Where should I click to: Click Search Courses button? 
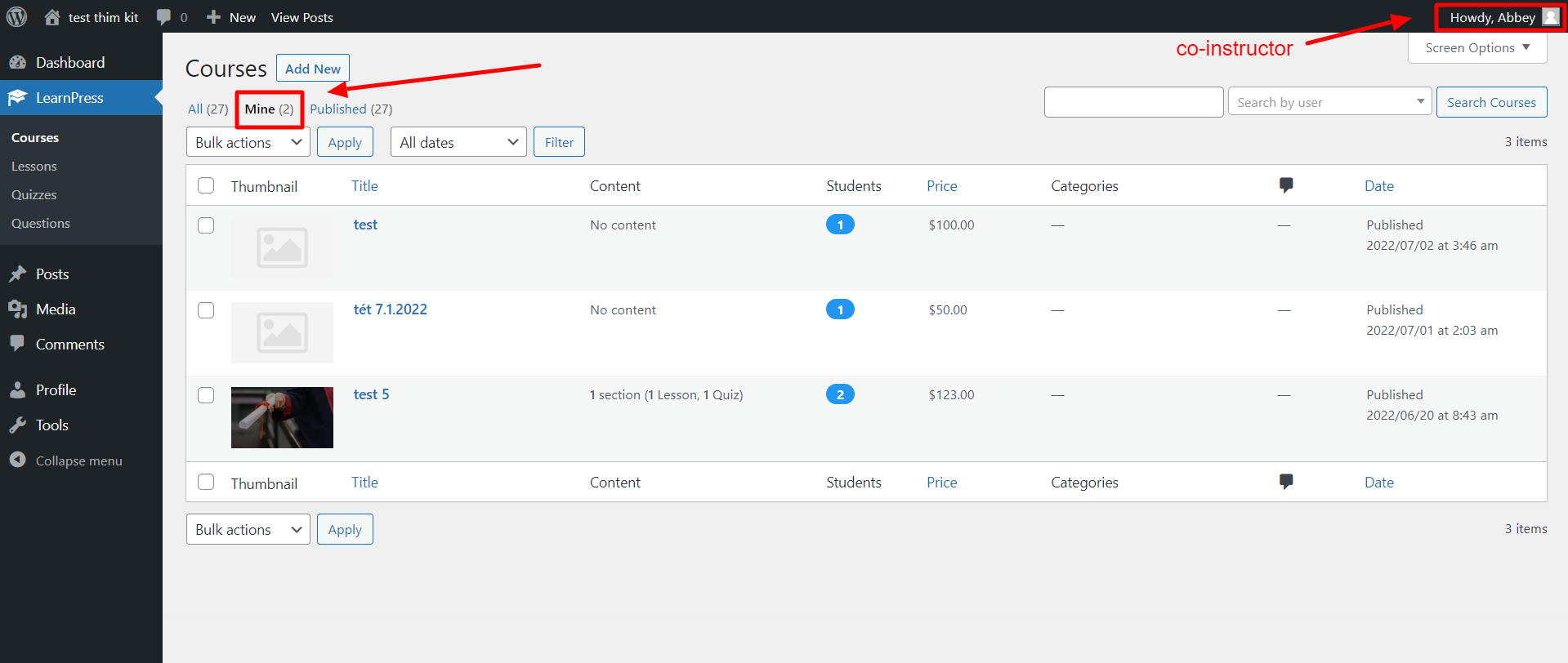pyautogui.click(x=1491, y=102)
